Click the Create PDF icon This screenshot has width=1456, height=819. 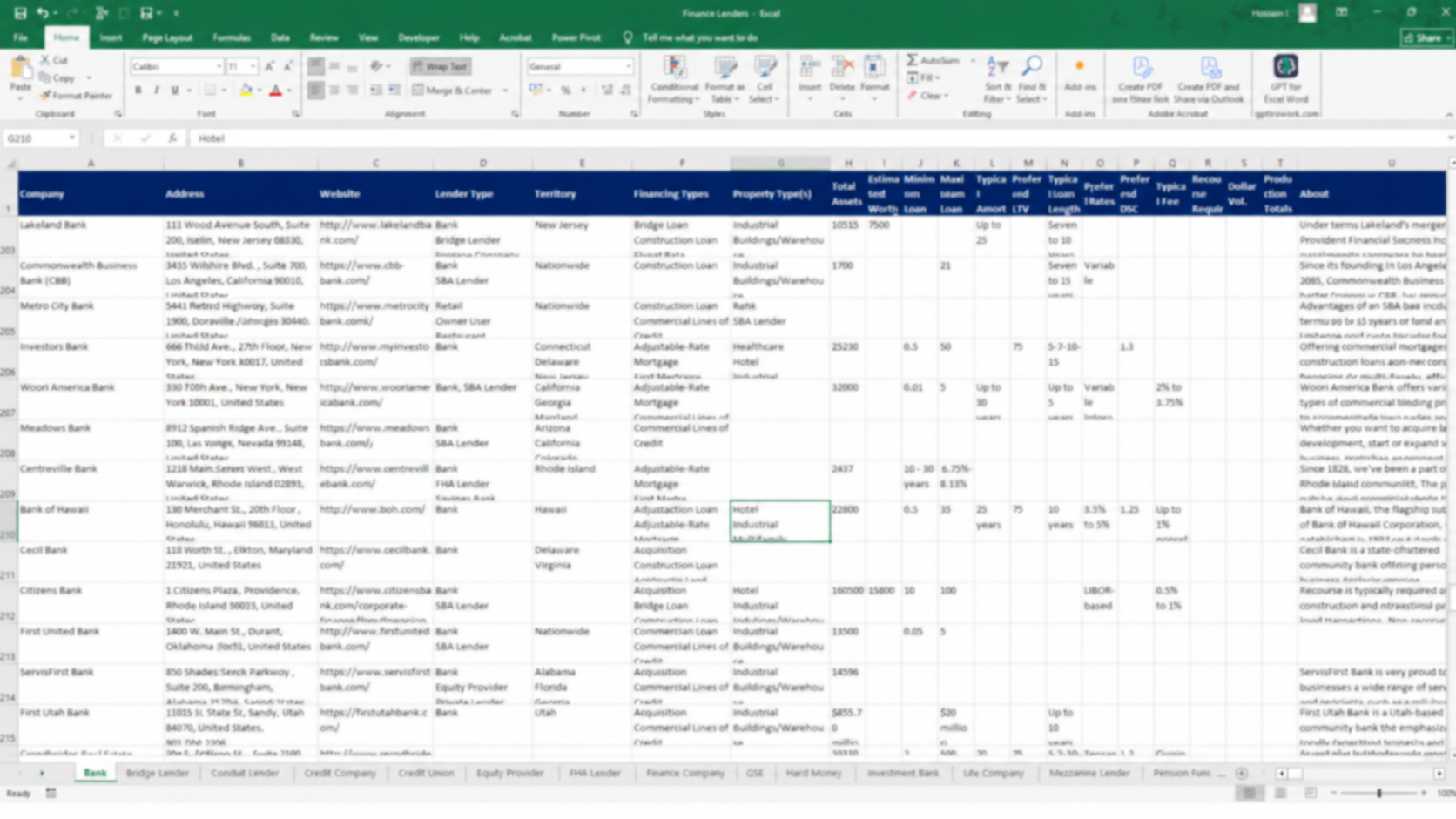point(1141,68)
